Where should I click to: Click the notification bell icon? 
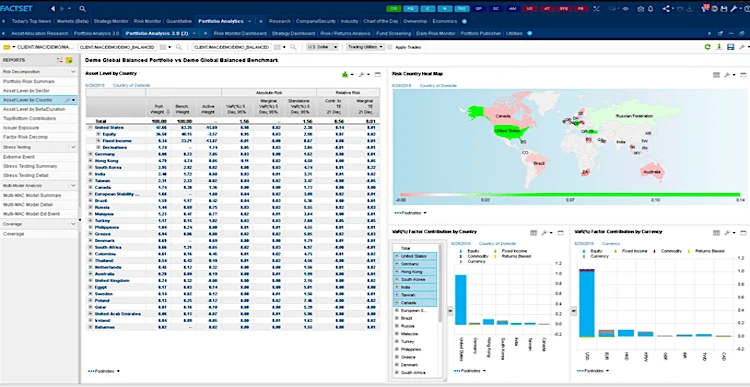(x=651, y=9)
